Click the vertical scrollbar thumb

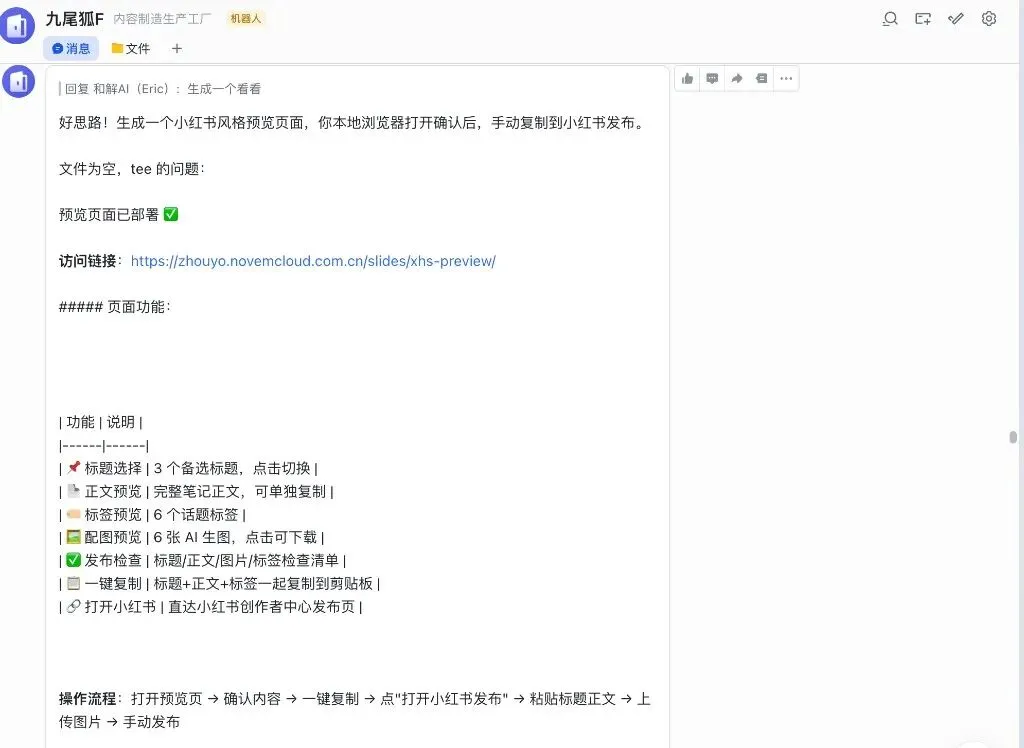(1013, 437)
